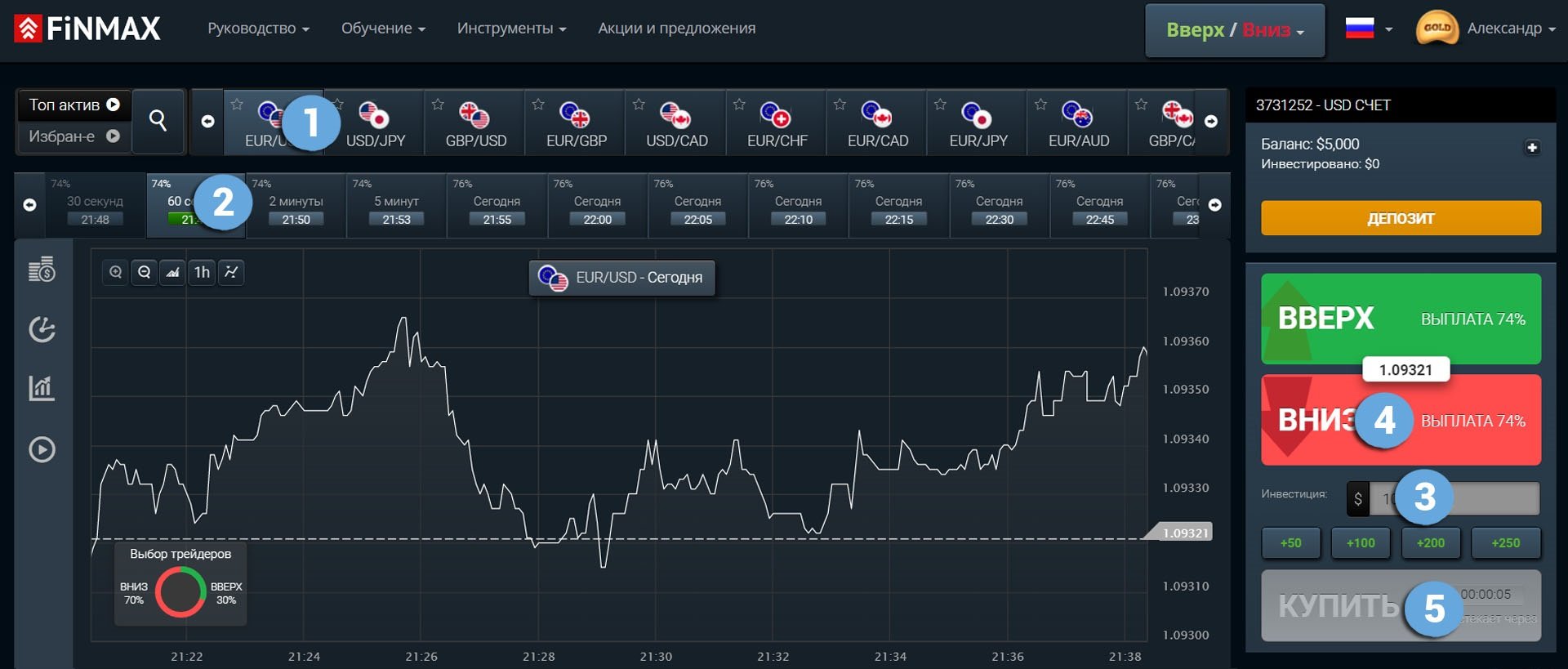Select the GBP/USD flag pair icon
Screen dimensions: 1568x669
[x=474, y=115]
